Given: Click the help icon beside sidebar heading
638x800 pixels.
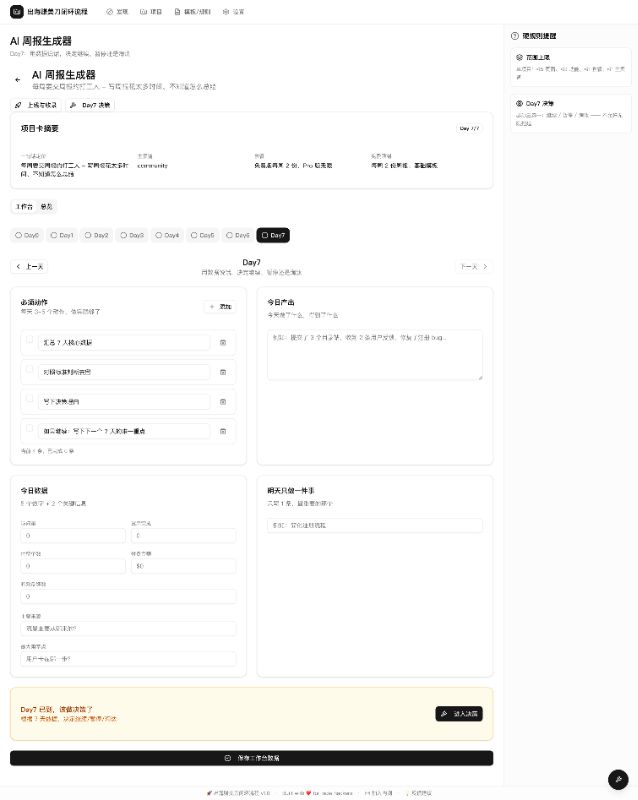Looking at the screenshot, I should tap(514, 36).
